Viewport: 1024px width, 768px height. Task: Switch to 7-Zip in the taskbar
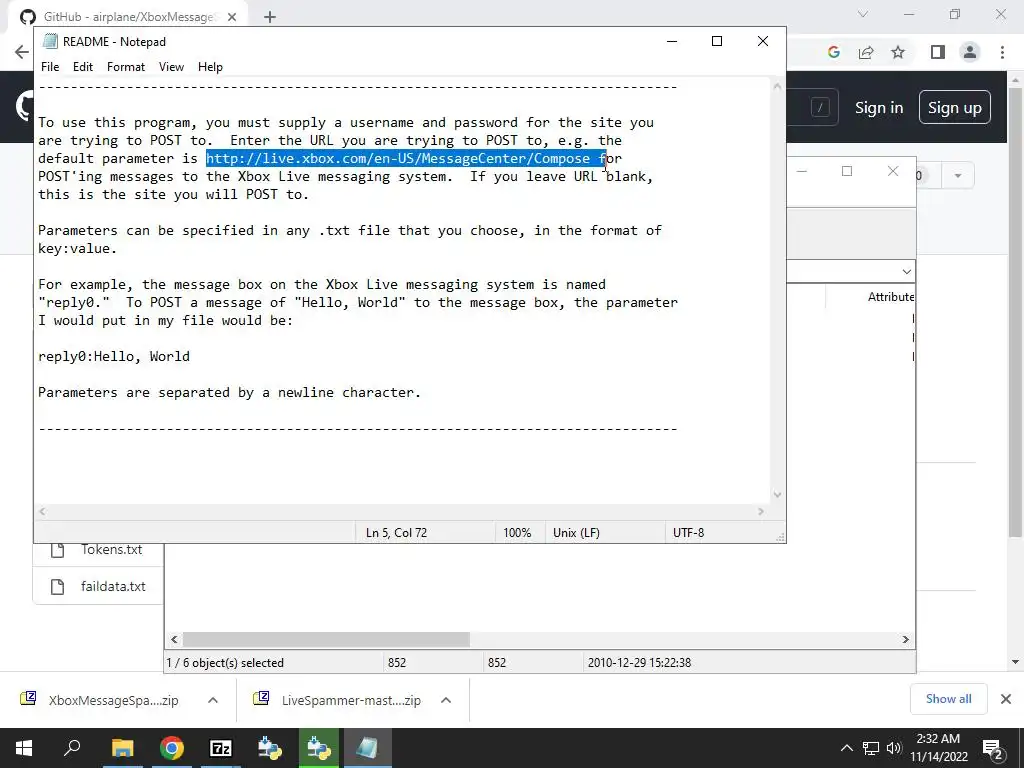click(x=221, y=748)
